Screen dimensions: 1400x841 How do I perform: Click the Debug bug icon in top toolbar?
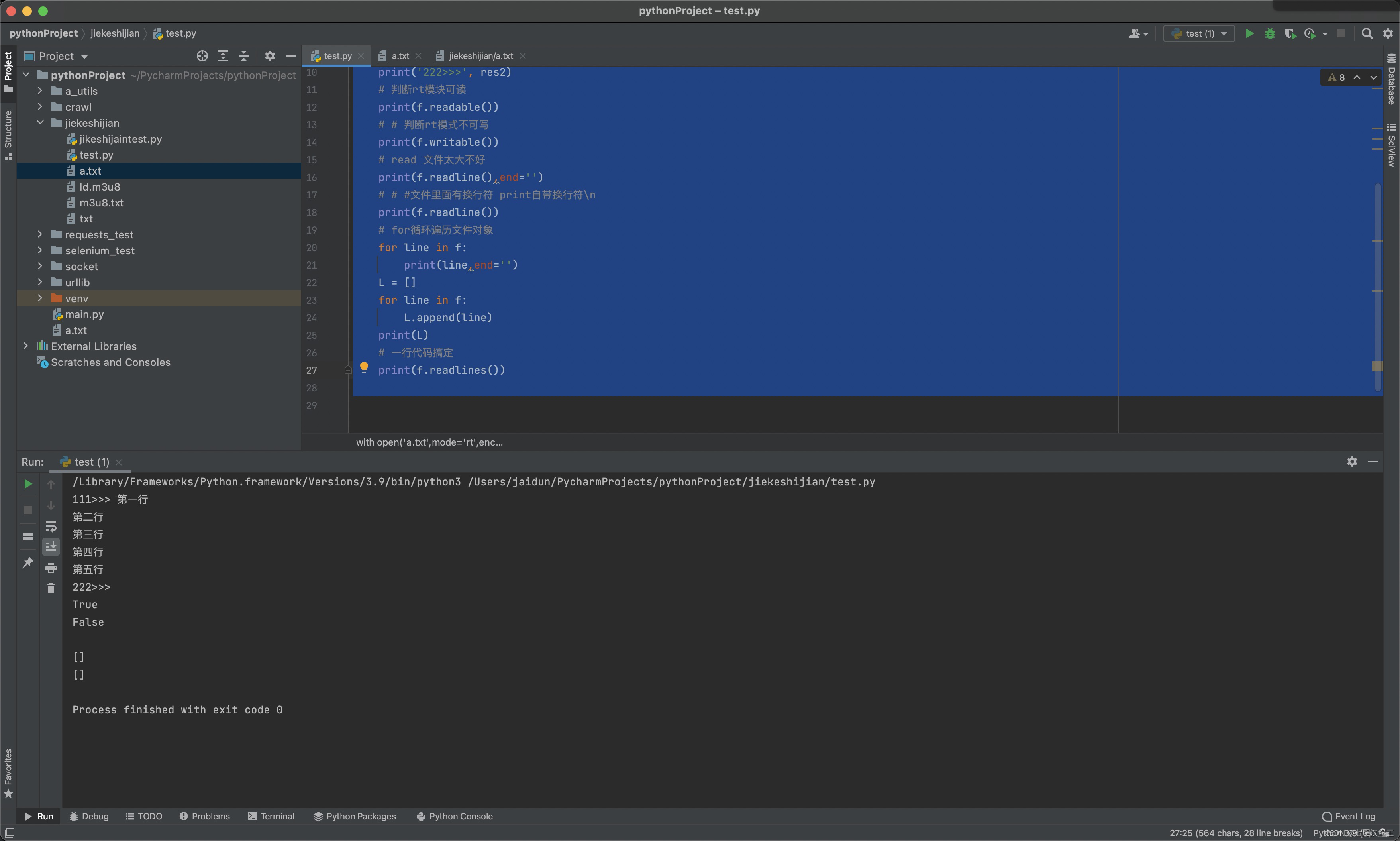point(1270,33)
